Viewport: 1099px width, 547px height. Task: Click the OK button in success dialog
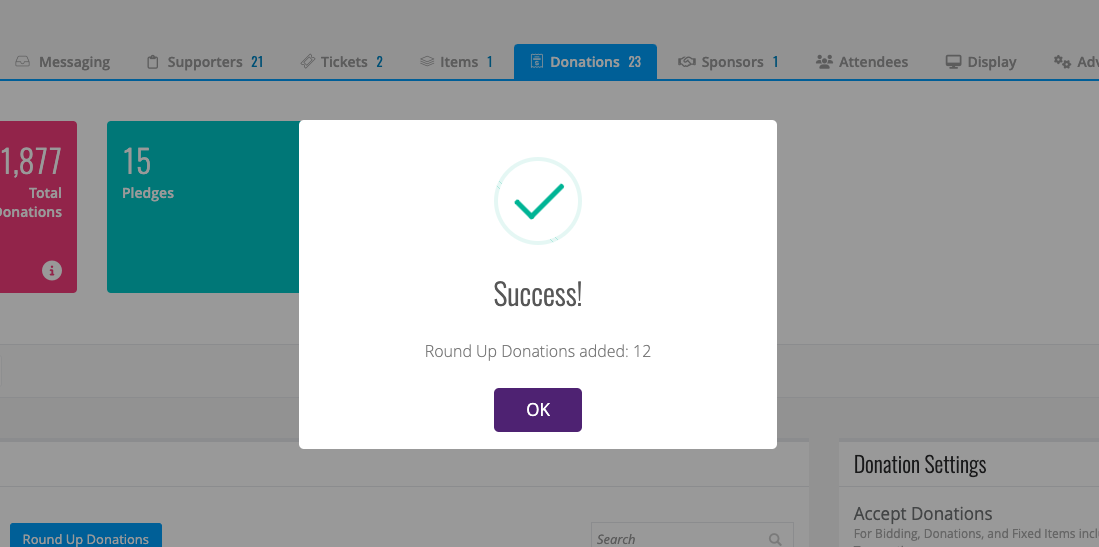click(538, 410)
